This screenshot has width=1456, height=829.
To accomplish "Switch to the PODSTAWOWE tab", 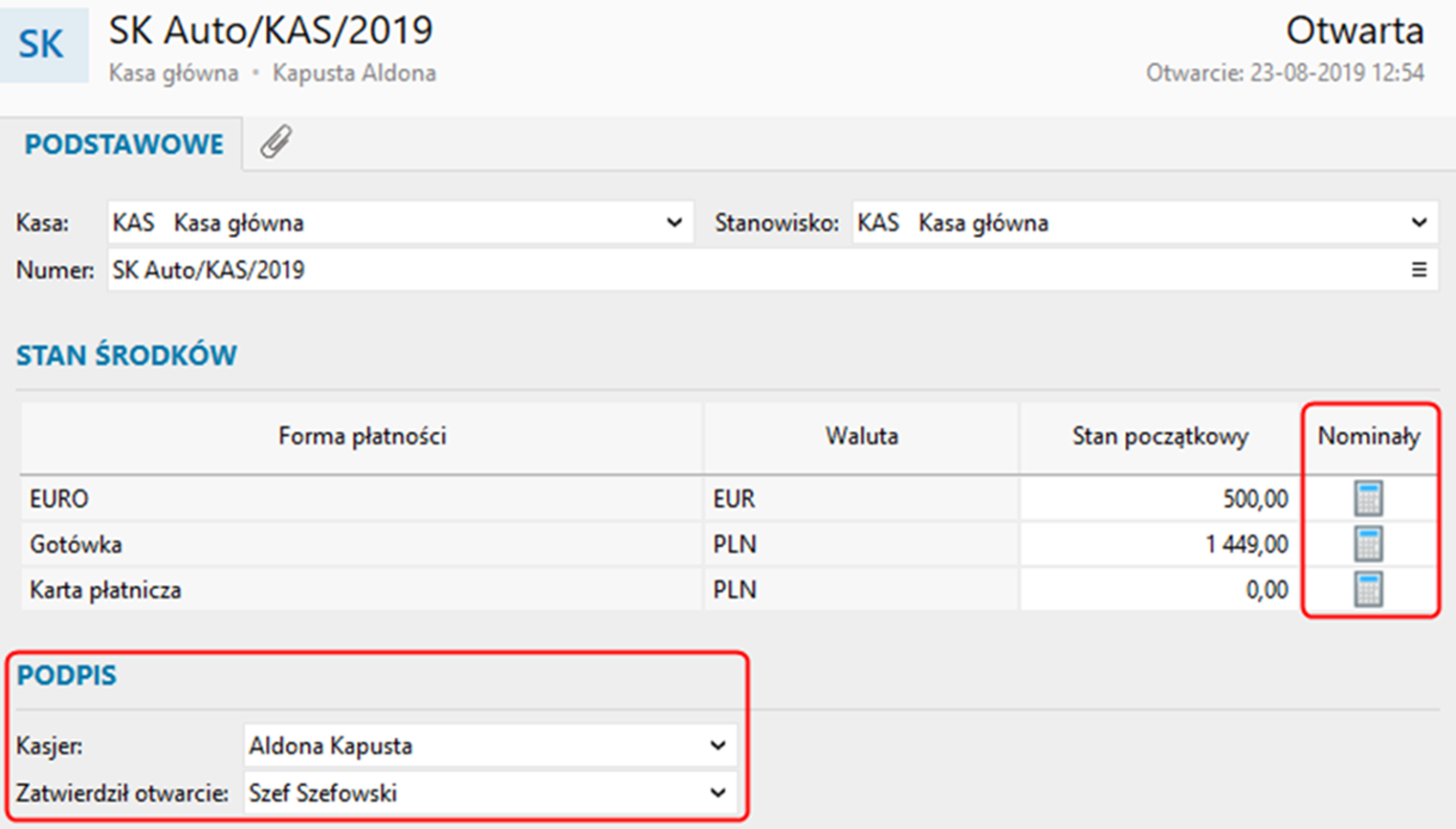I will (124, 144).
